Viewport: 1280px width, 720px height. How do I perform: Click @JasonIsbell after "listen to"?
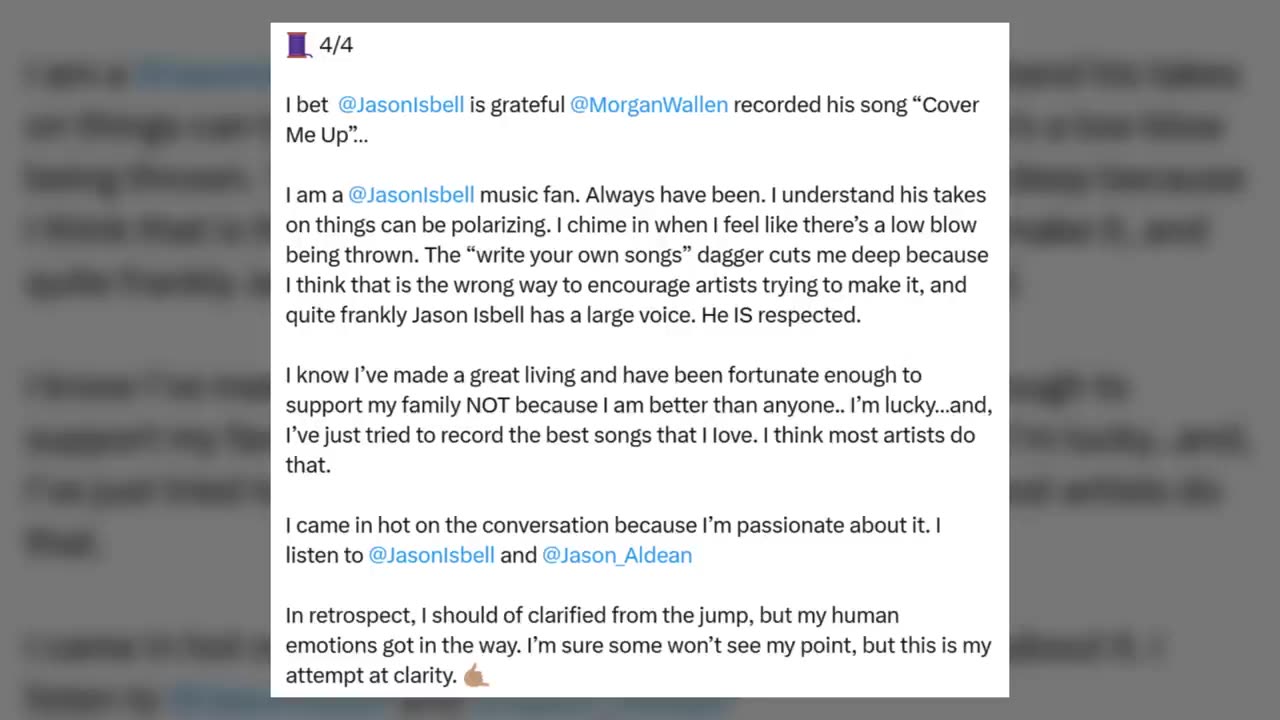(431, 555)
